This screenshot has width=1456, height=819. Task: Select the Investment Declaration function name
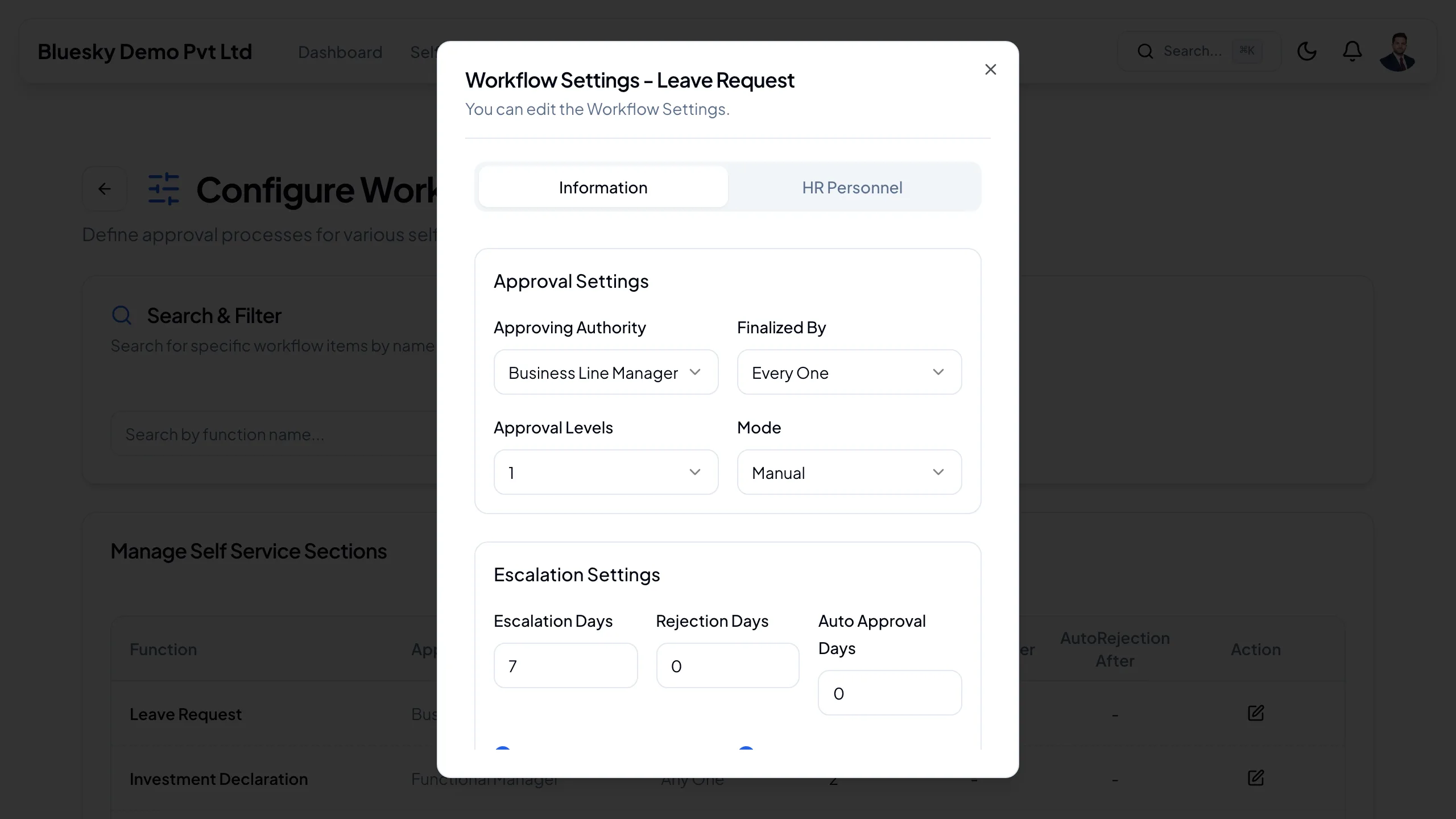pos(218,779)
